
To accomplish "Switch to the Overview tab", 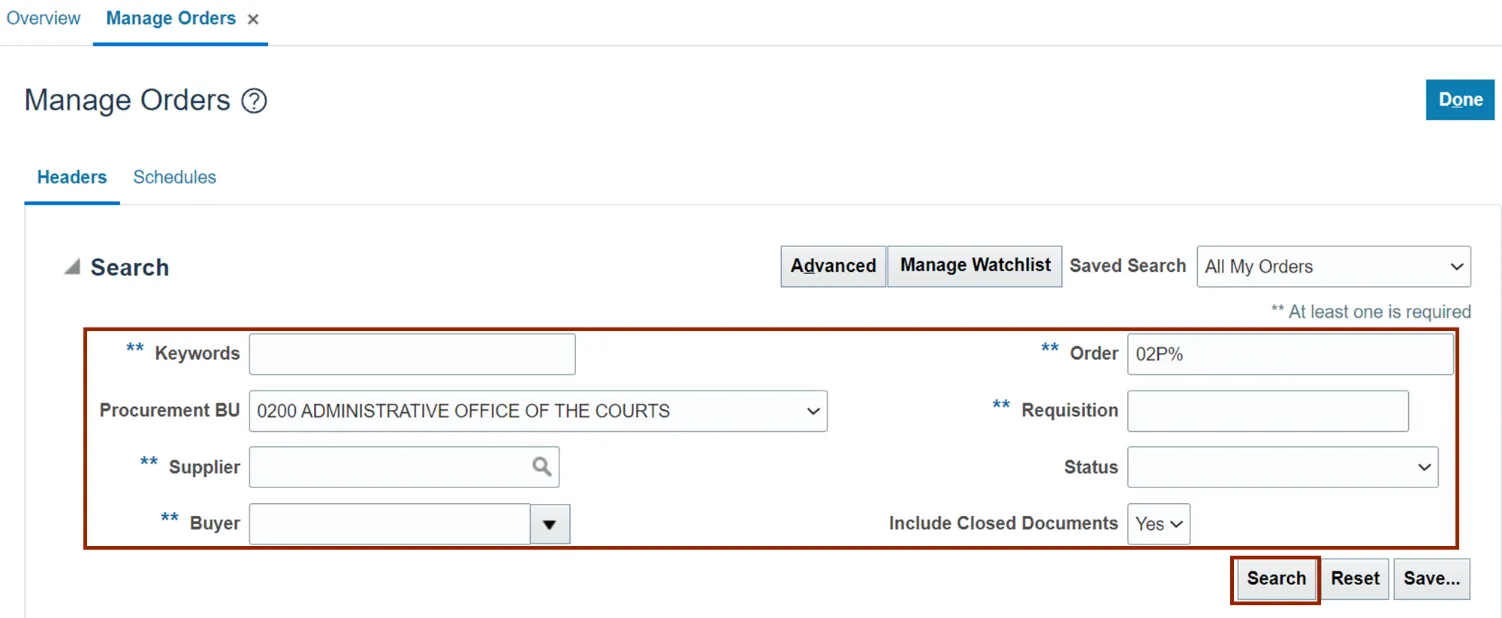I will 44,19.
